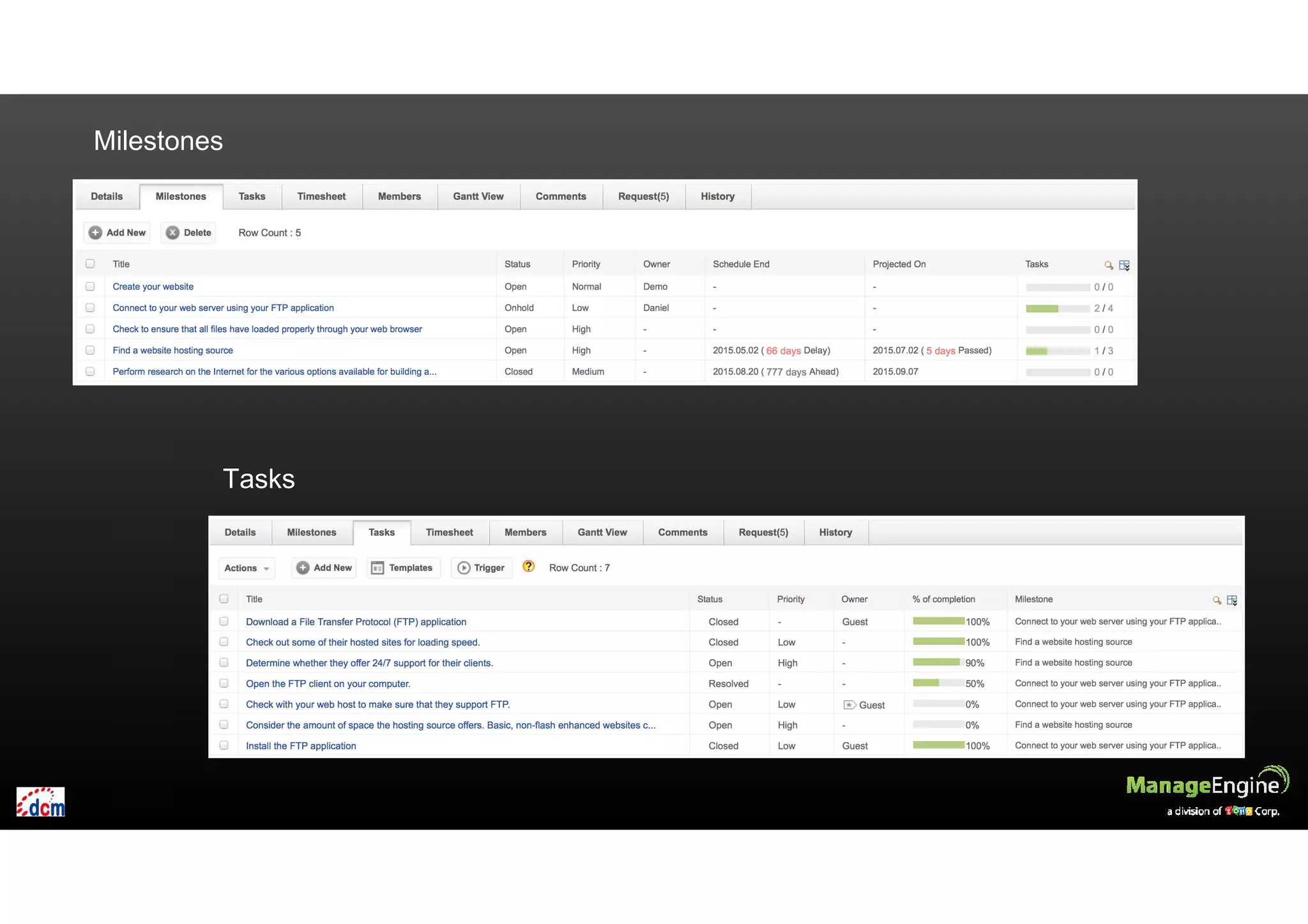The height and width of the screenshot is (924, 1308).
Task: Sort by Projected On column header
Action: coord(899,264)
